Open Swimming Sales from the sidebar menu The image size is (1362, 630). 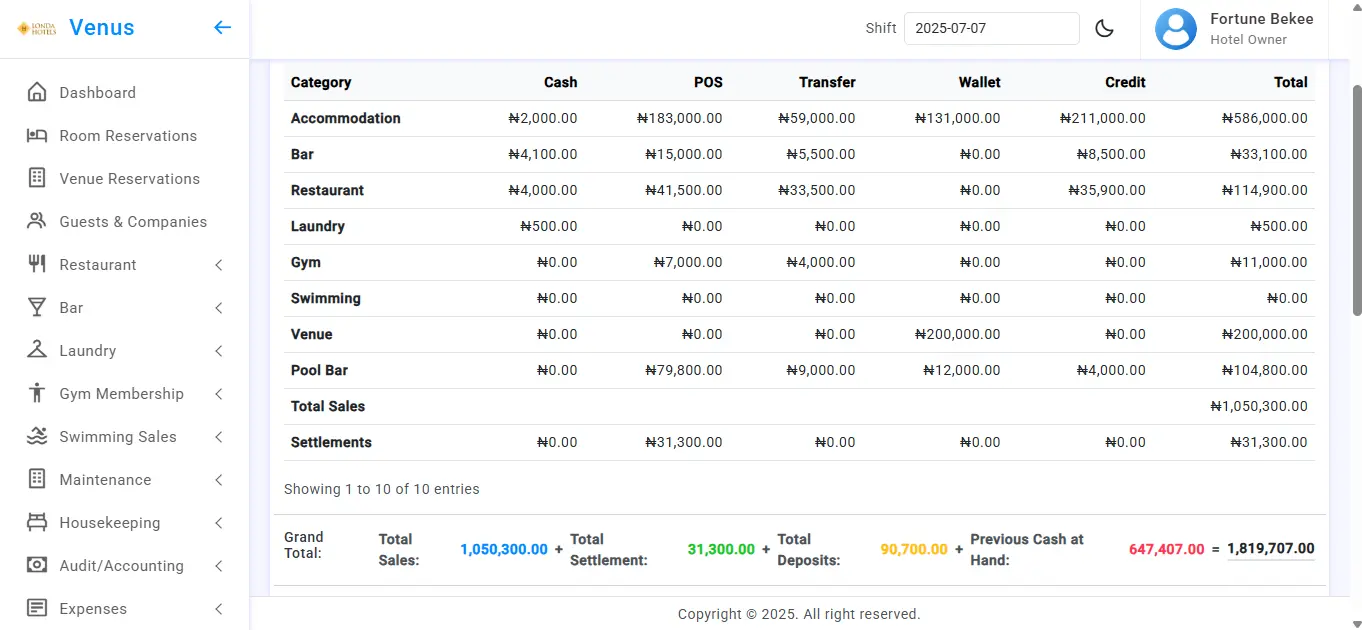coord(118,436)
